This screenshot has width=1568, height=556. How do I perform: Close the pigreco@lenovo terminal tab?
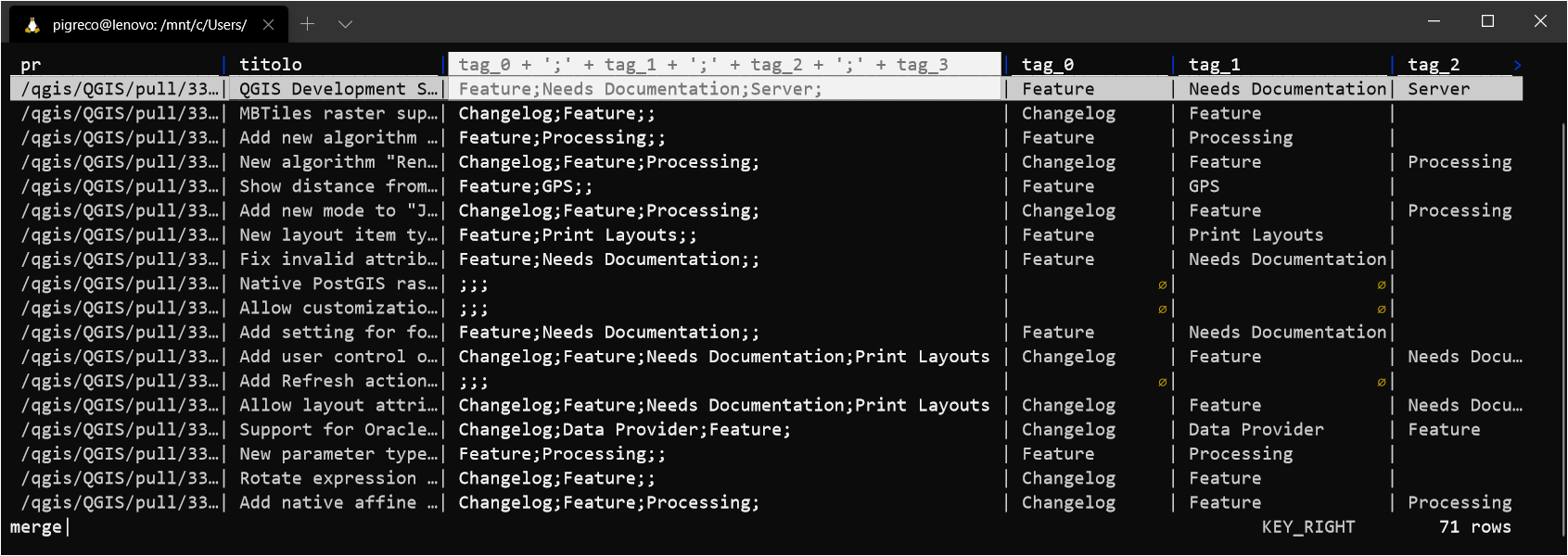(268, 25)
